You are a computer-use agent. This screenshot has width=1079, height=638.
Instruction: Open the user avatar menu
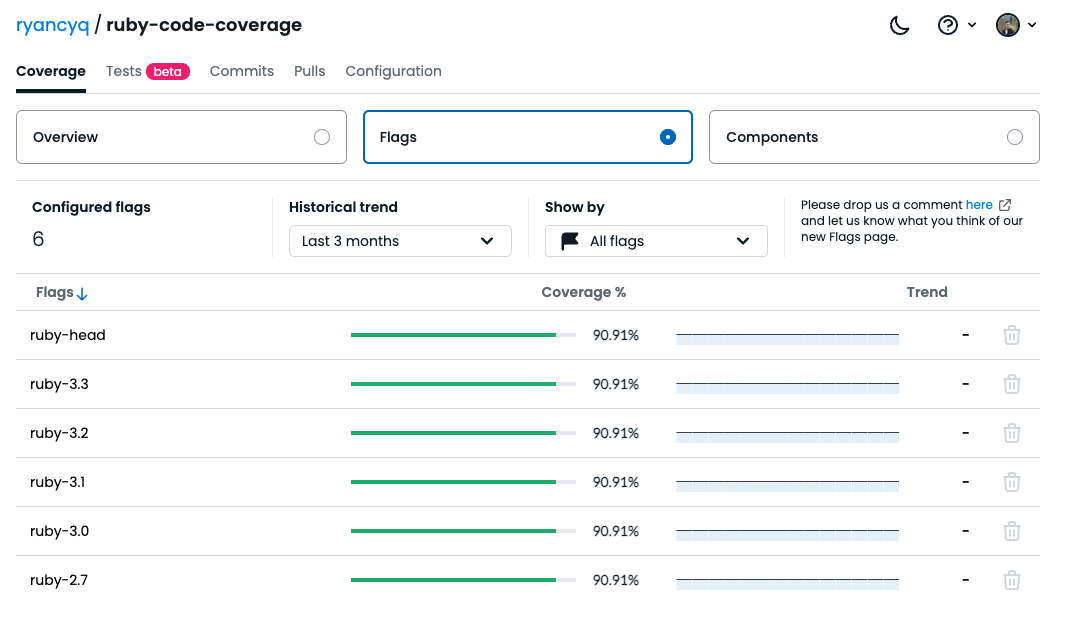(x=1007, y=25)
